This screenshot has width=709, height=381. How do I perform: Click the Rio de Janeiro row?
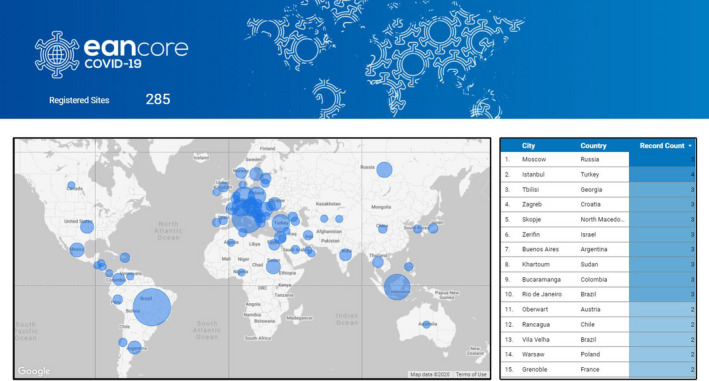point(598,294)
